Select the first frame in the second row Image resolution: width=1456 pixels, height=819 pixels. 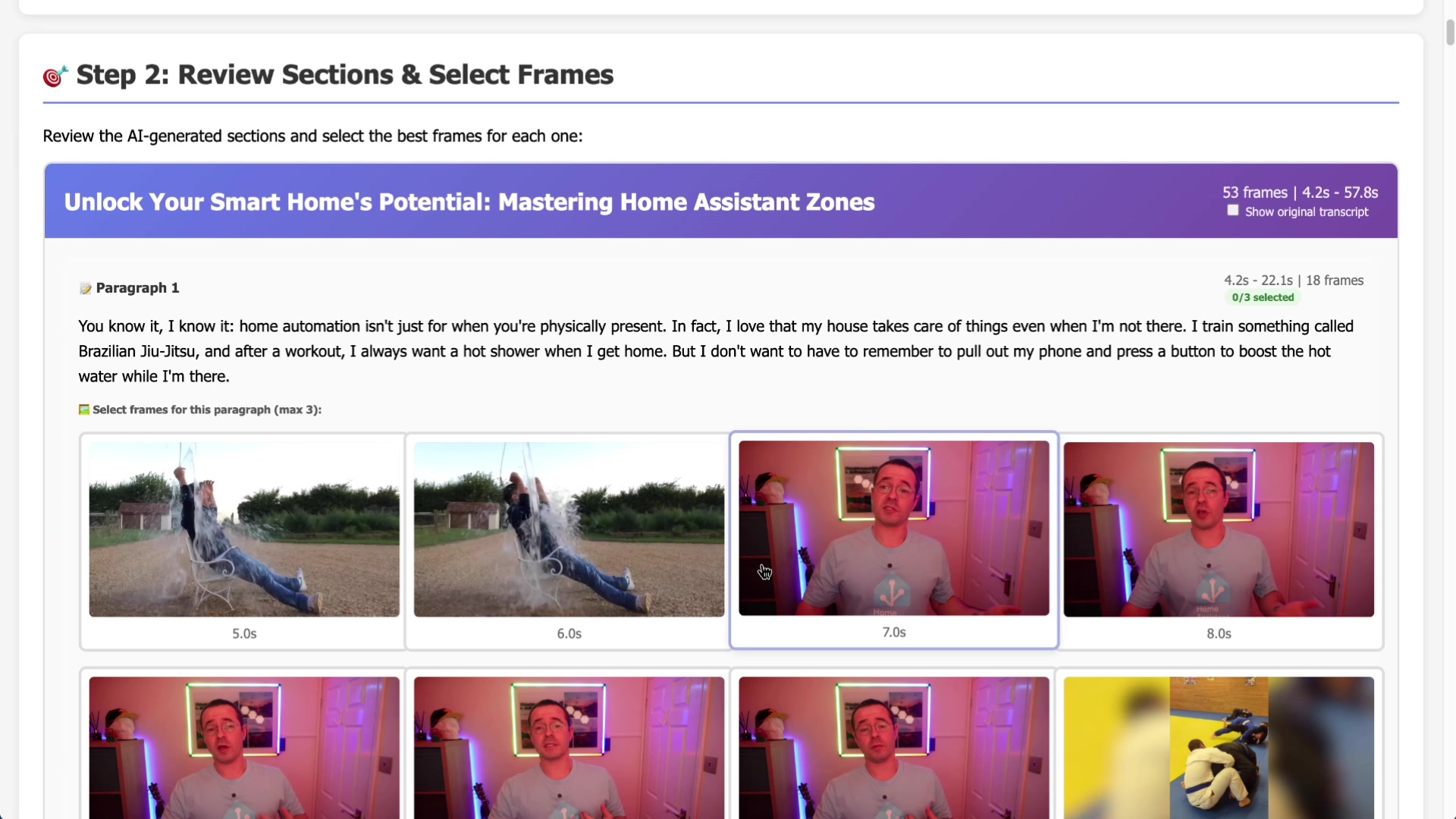coord(243,747)
